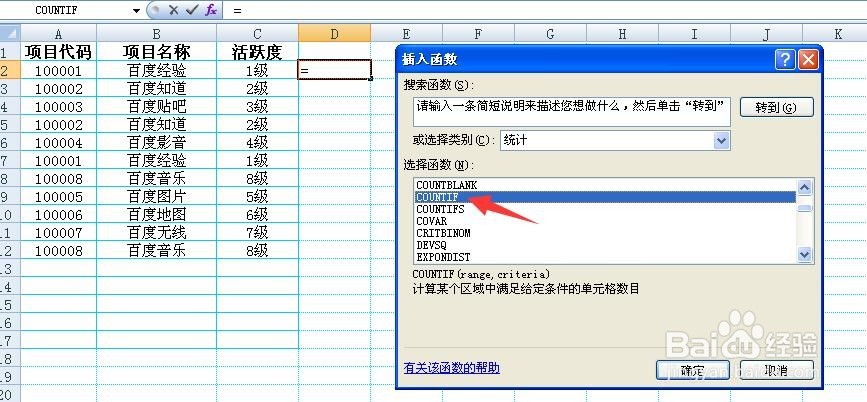Viewport: 867px width, 402px height.
Task: Click cell 7级
Action: click(257, 232)
